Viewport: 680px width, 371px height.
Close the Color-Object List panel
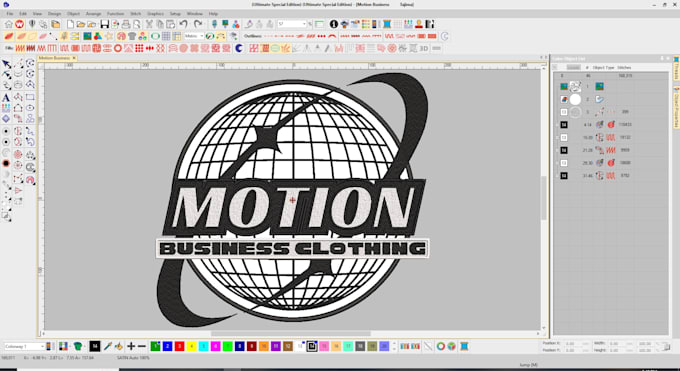[668, 58]
